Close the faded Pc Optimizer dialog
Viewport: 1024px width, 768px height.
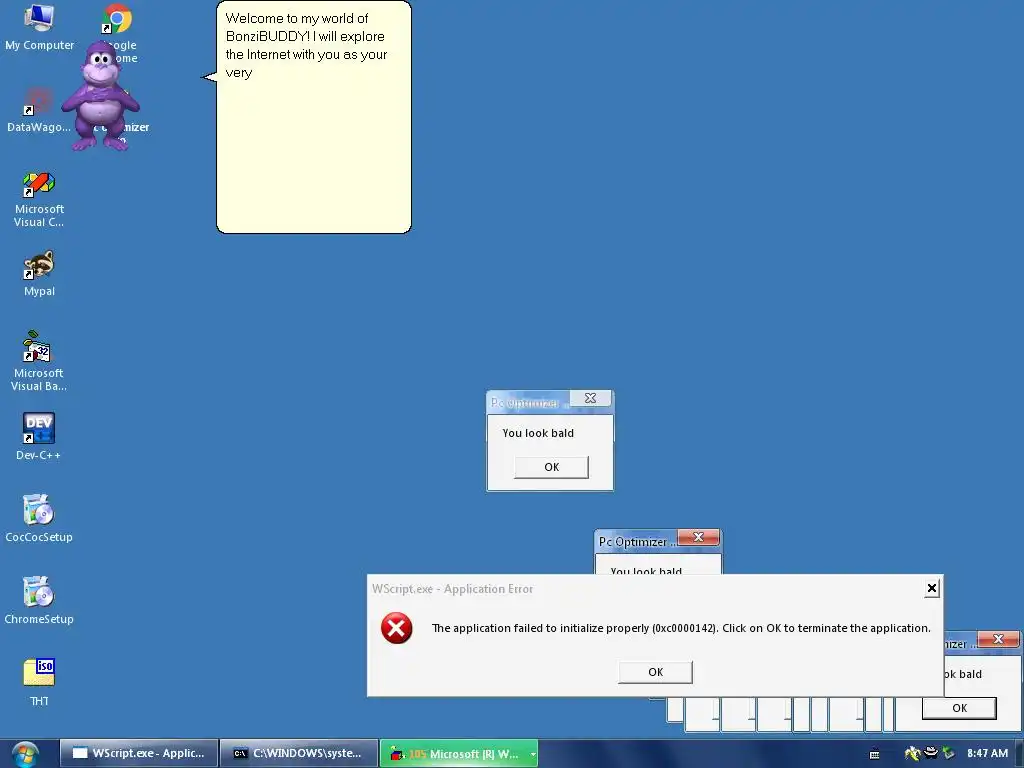pos(590,398)
